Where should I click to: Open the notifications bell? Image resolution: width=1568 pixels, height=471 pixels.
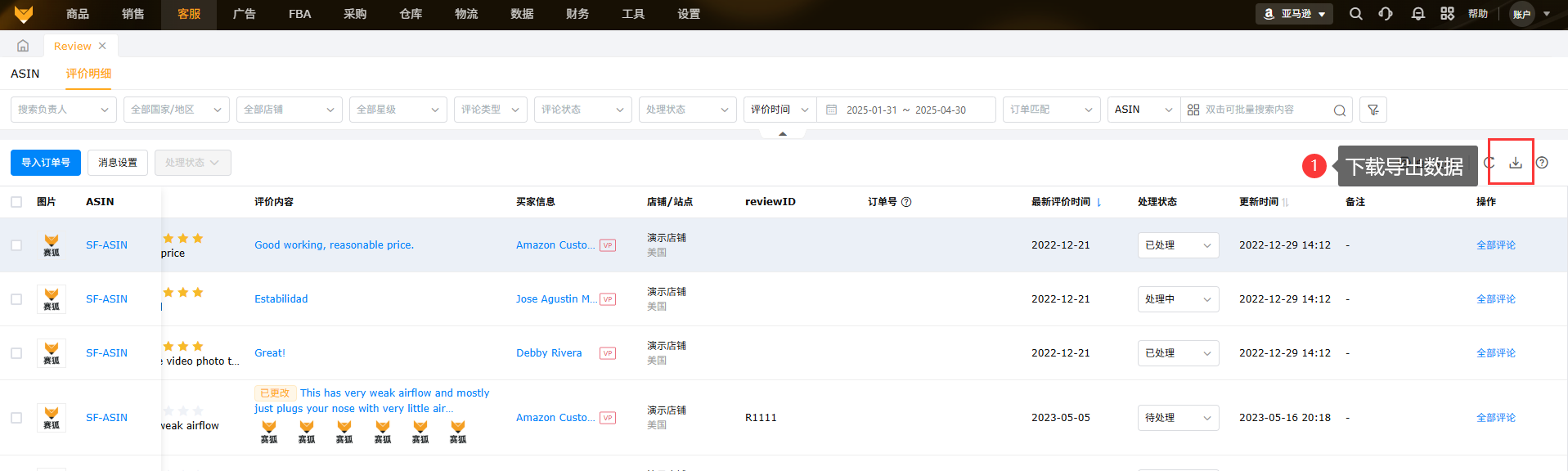pyautogui.click(x=1418, y=14)
